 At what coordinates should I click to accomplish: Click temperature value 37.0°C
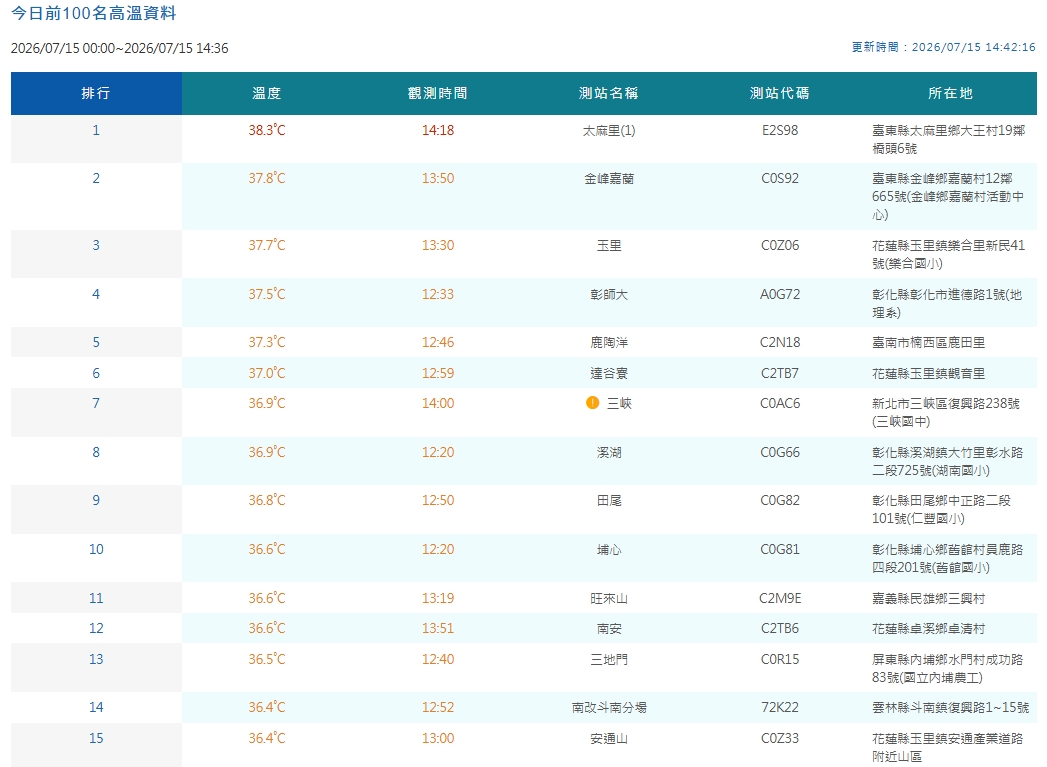(x=267, y=372)
